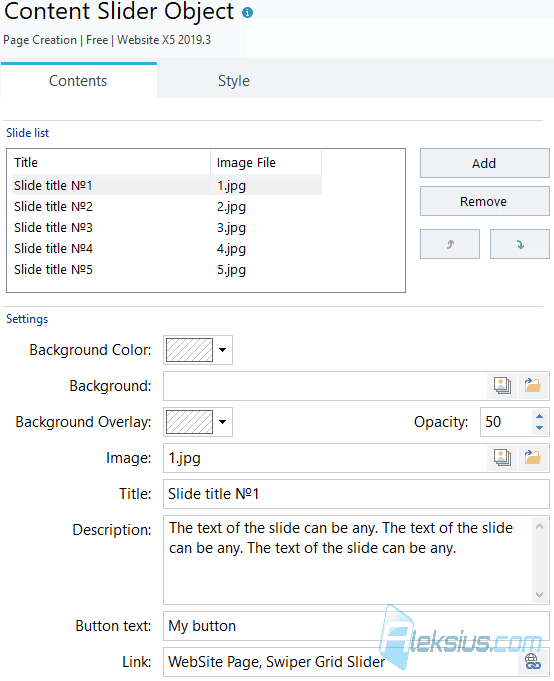554x681 pixels.
Task: Click the Opacity value field
Action: (506, 422)
